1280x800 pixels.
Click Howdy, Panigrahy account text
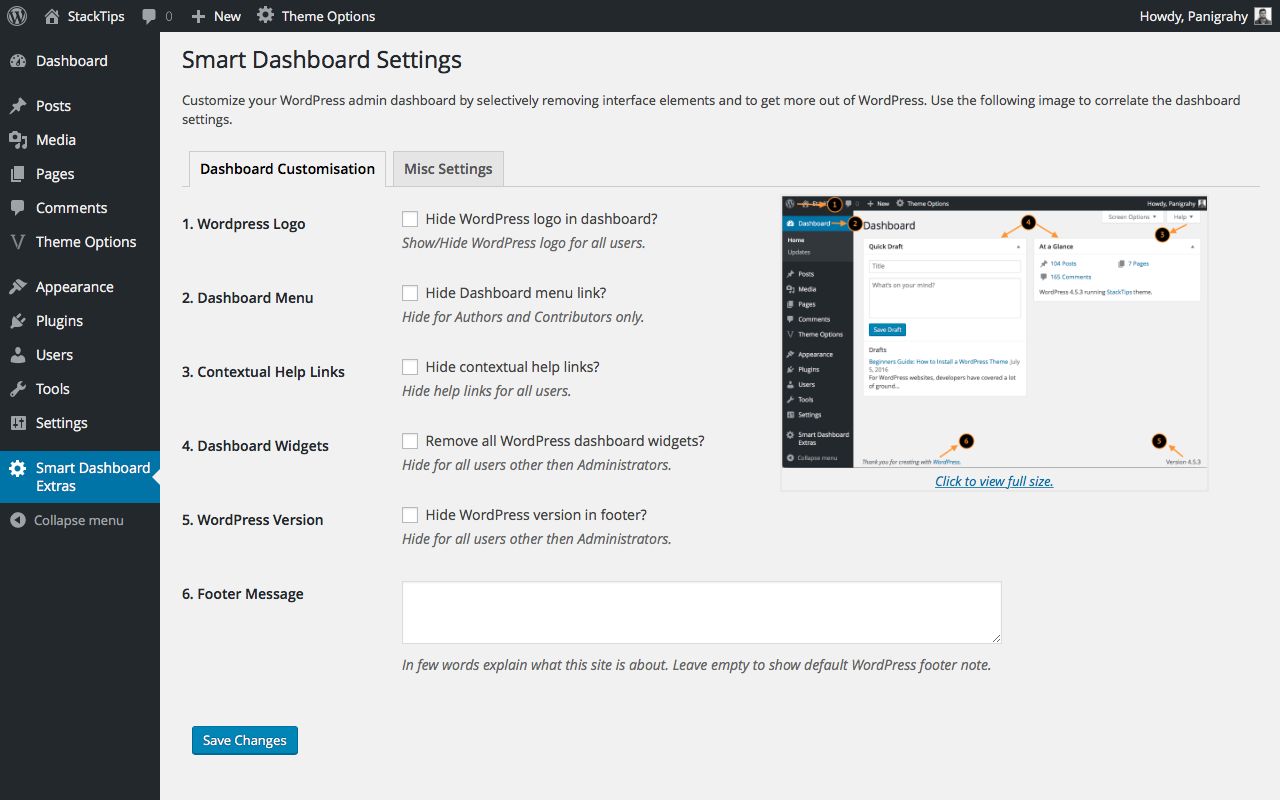coord(1194,16)
